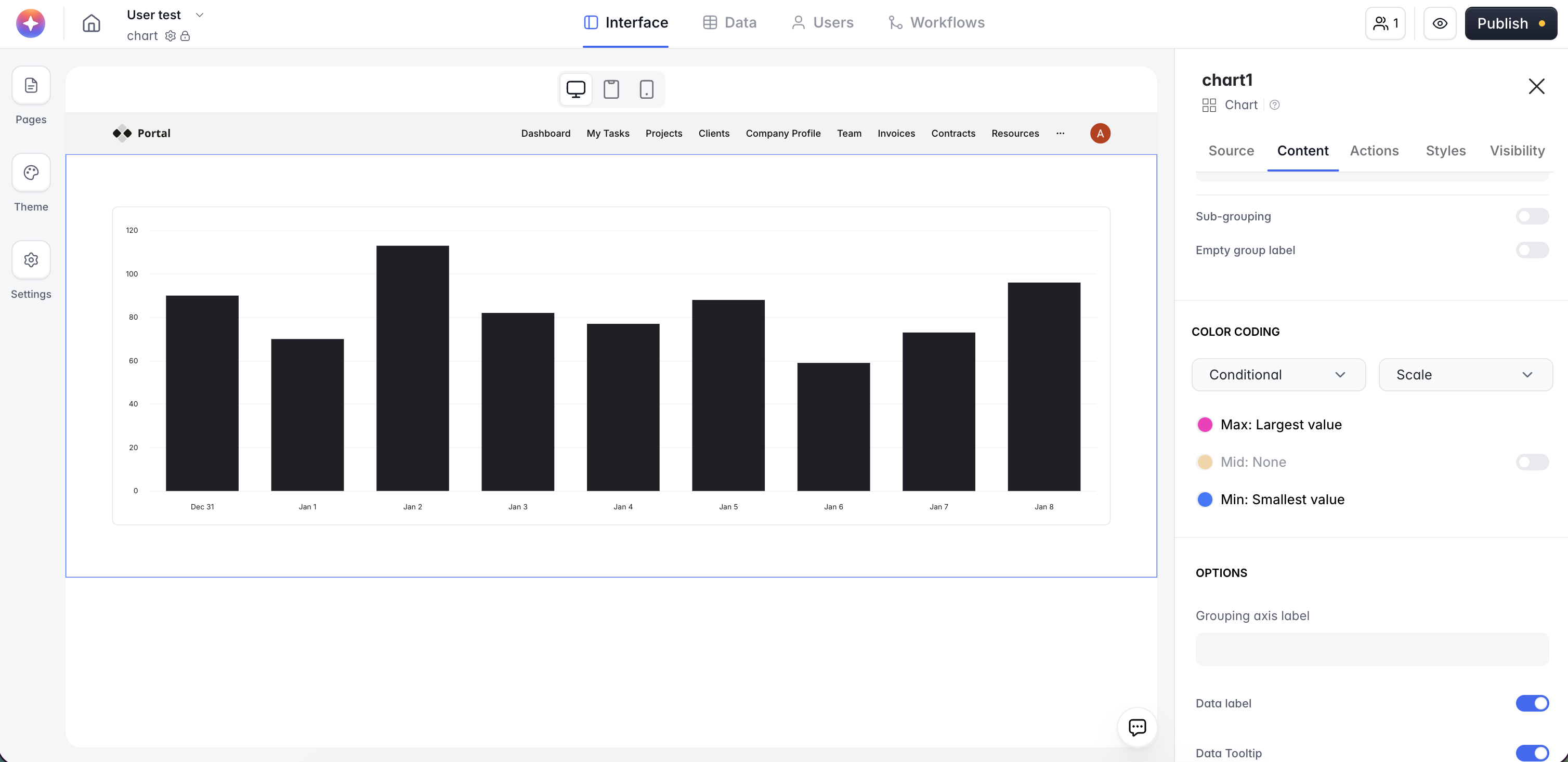Go to home via house icon
The width and height of the screenshot is (1568, 762).
coord(92,23)
